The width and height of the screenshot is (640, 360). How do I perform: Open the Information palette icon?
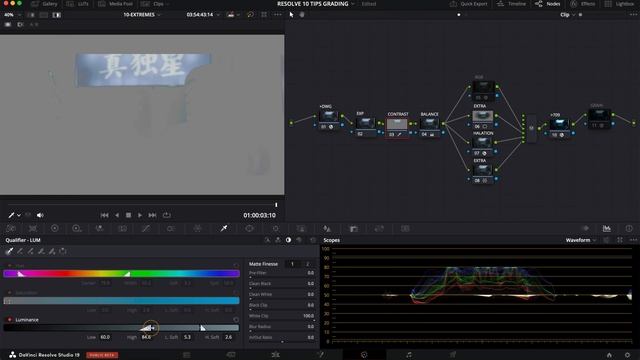click(x=629, y=229)
